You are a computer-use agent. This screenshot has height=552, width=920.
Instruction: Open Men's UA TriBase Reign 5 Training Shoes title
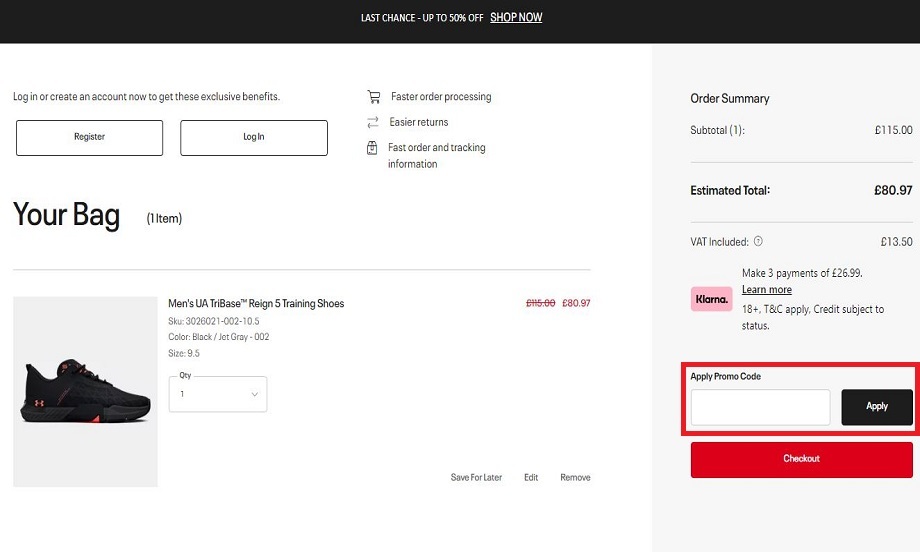point(256,303)
